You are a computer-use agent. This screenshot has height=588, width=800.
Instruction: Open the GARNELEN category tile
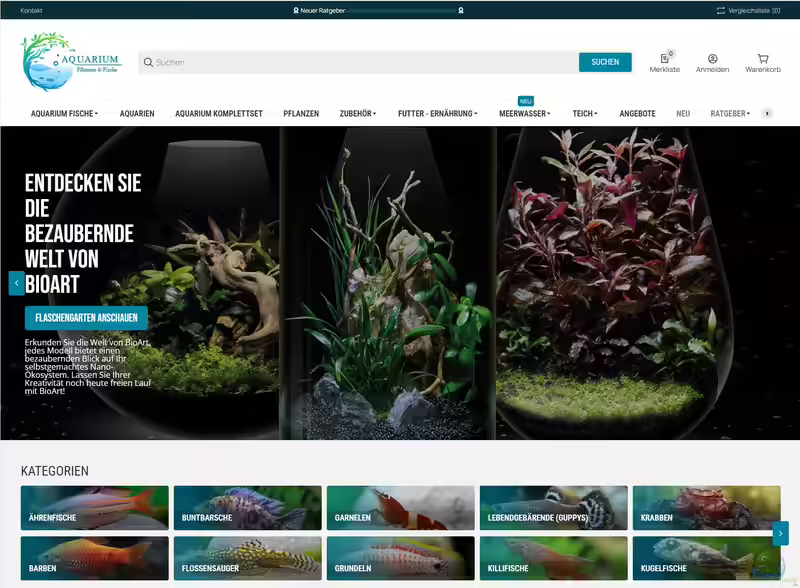coord(400,508)
